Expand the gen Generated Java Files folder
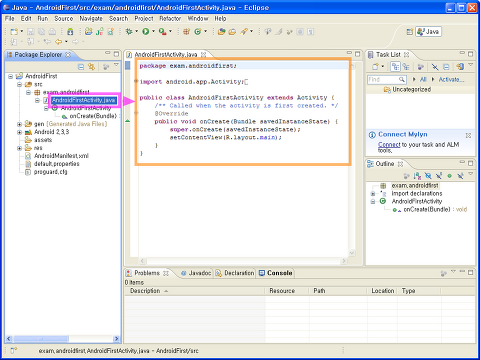Screen dimensions: 480x360 pos(20,124)
